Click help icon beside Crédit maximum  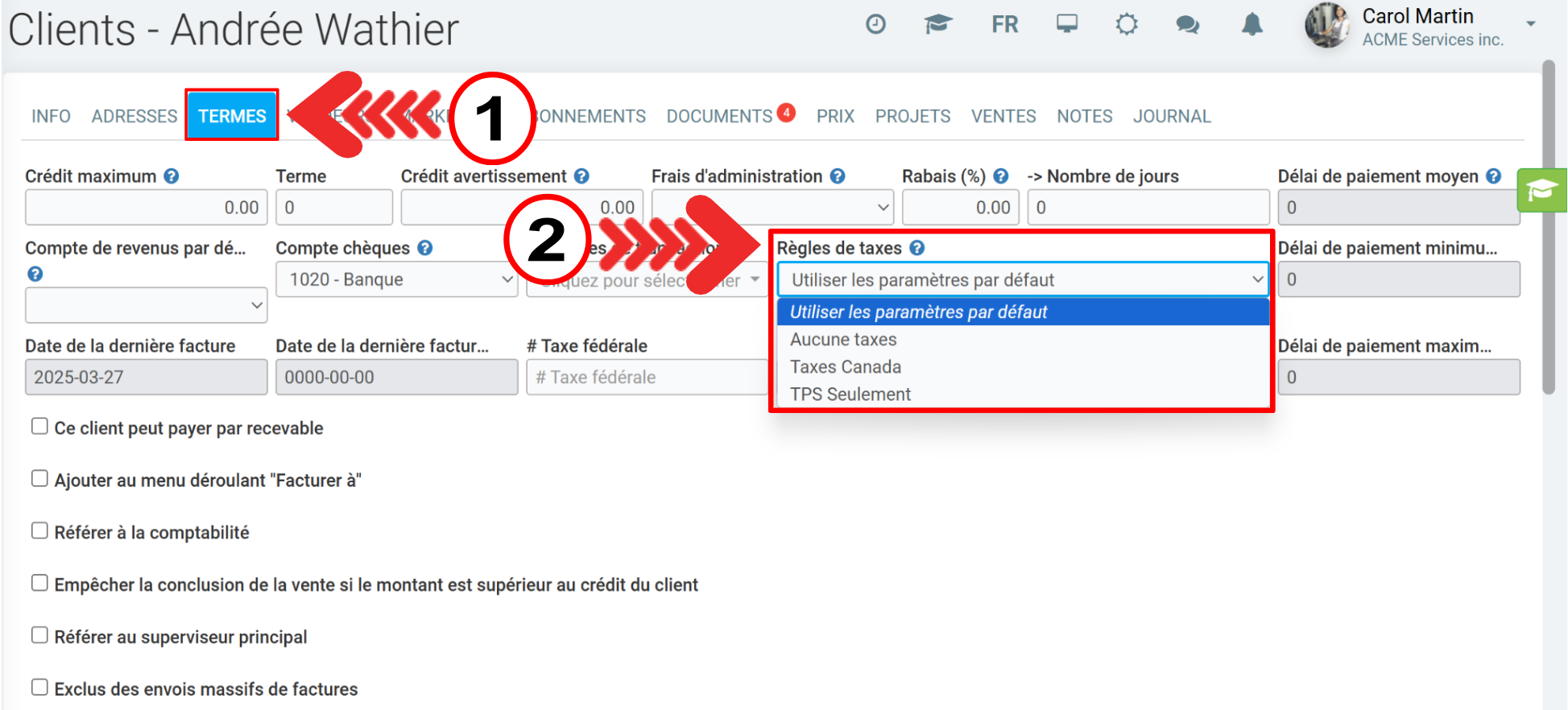pos(172,176)
